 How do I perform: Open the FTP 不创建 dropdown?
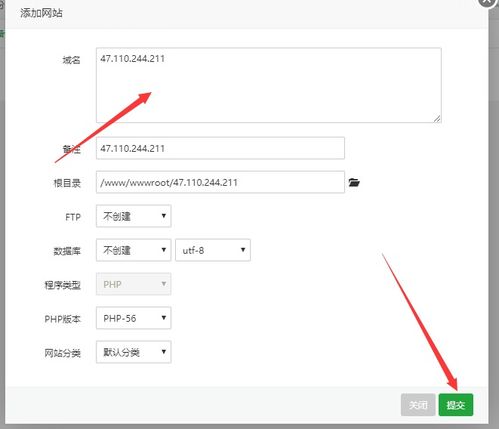(x=134, y=216)
